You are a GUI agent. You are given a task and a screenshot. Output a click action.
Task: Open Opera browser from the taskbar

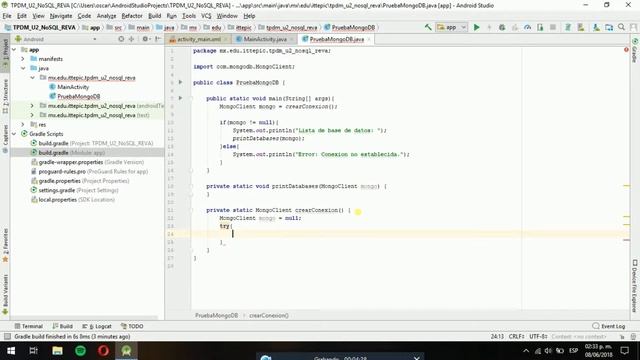click(103, 351)
